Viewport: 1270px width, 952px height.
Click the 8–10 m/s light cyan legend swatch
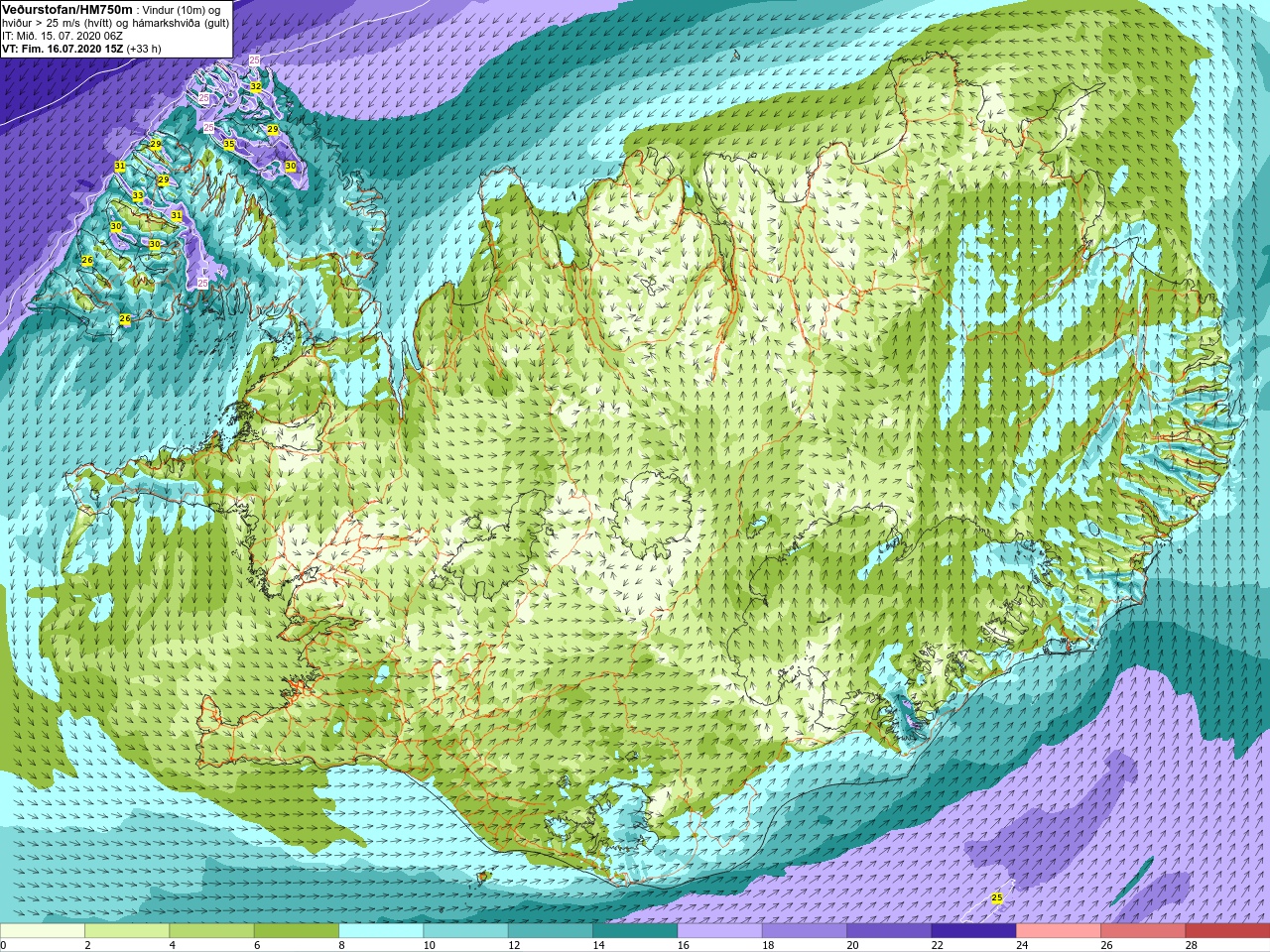pos(382,932)
